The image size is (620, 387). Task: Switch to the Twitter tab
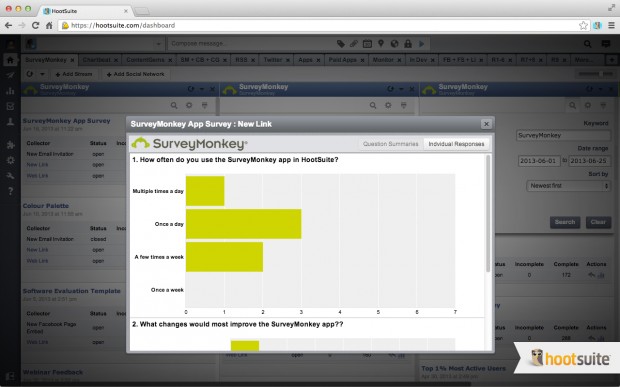click(272, 60)
